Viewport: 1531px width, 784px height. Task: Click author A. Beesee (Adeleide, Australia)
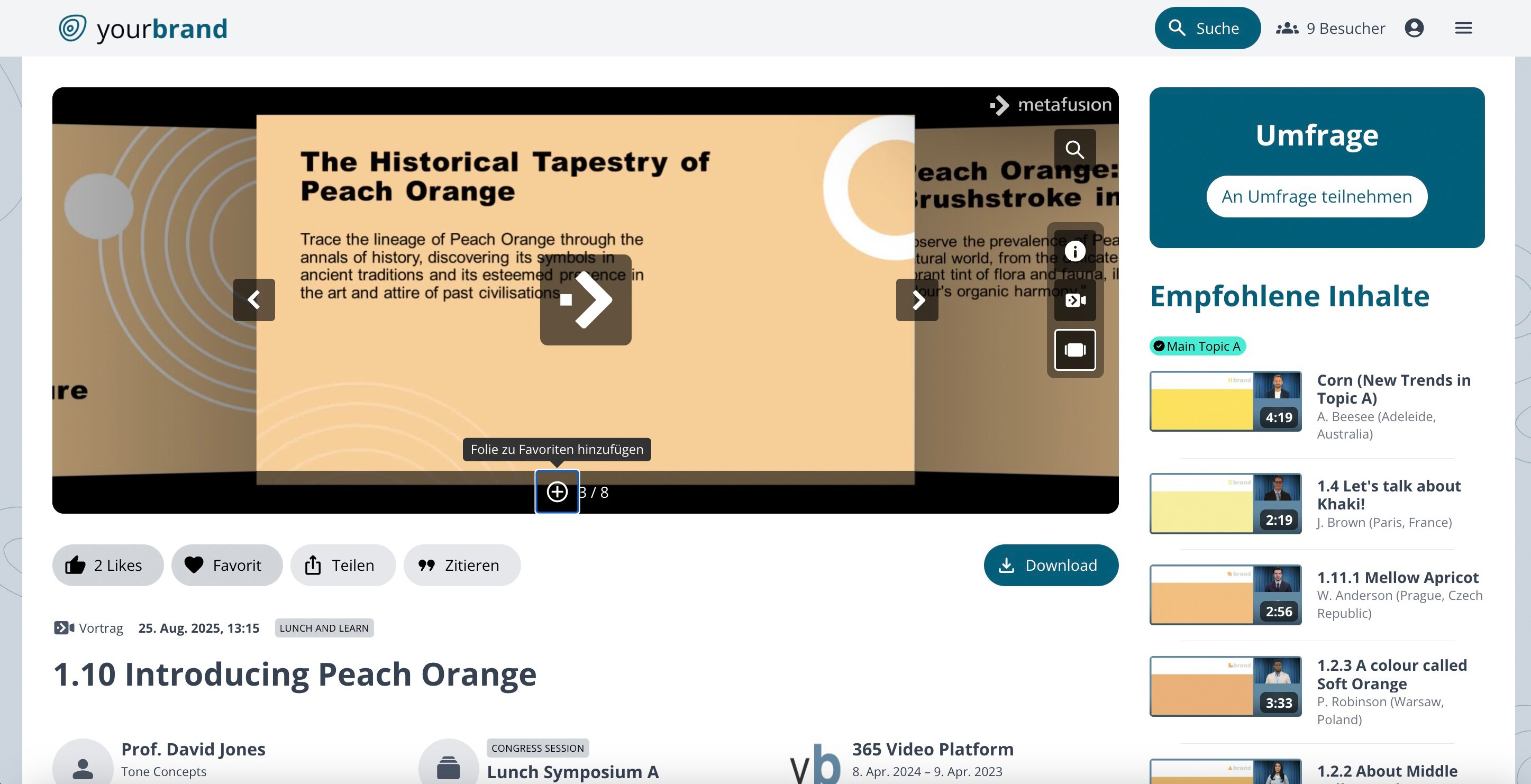coord(1376,425)
